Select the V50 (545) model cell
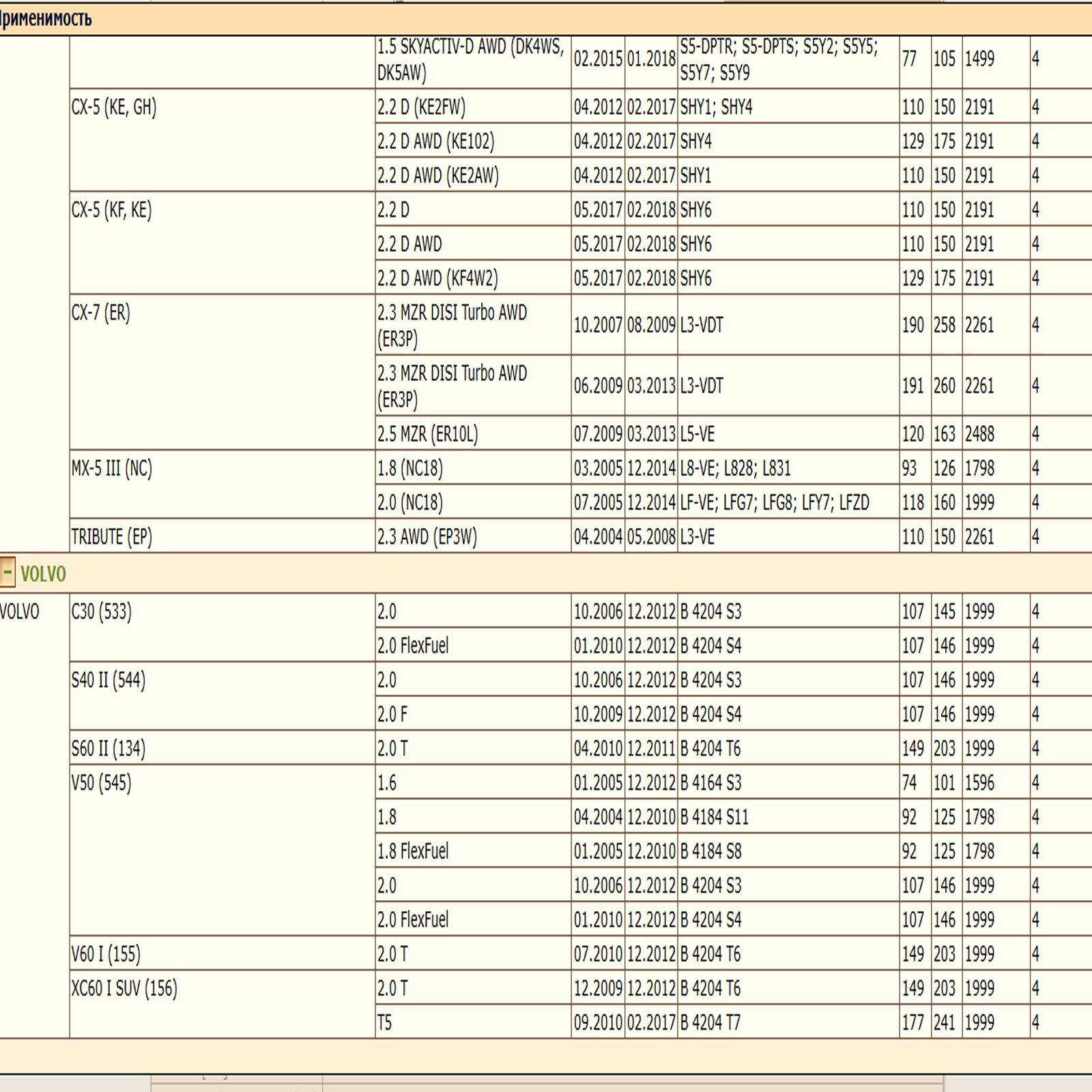 [101, 783]
